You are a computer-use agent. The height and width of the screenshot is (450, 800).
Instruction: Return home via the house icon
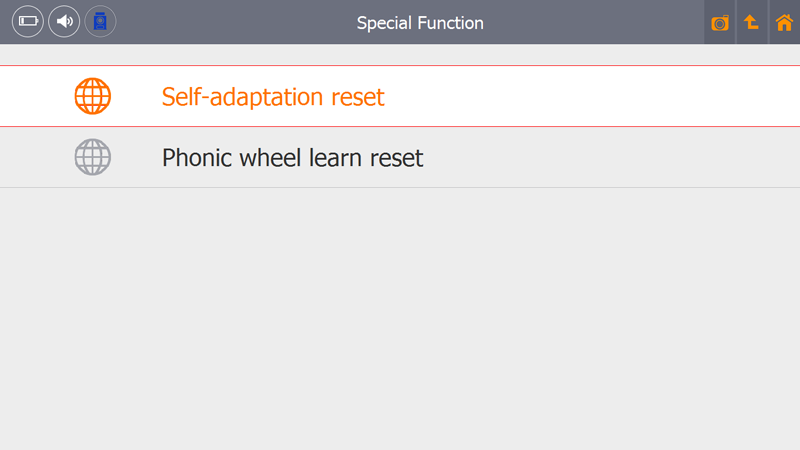[784, 22]
